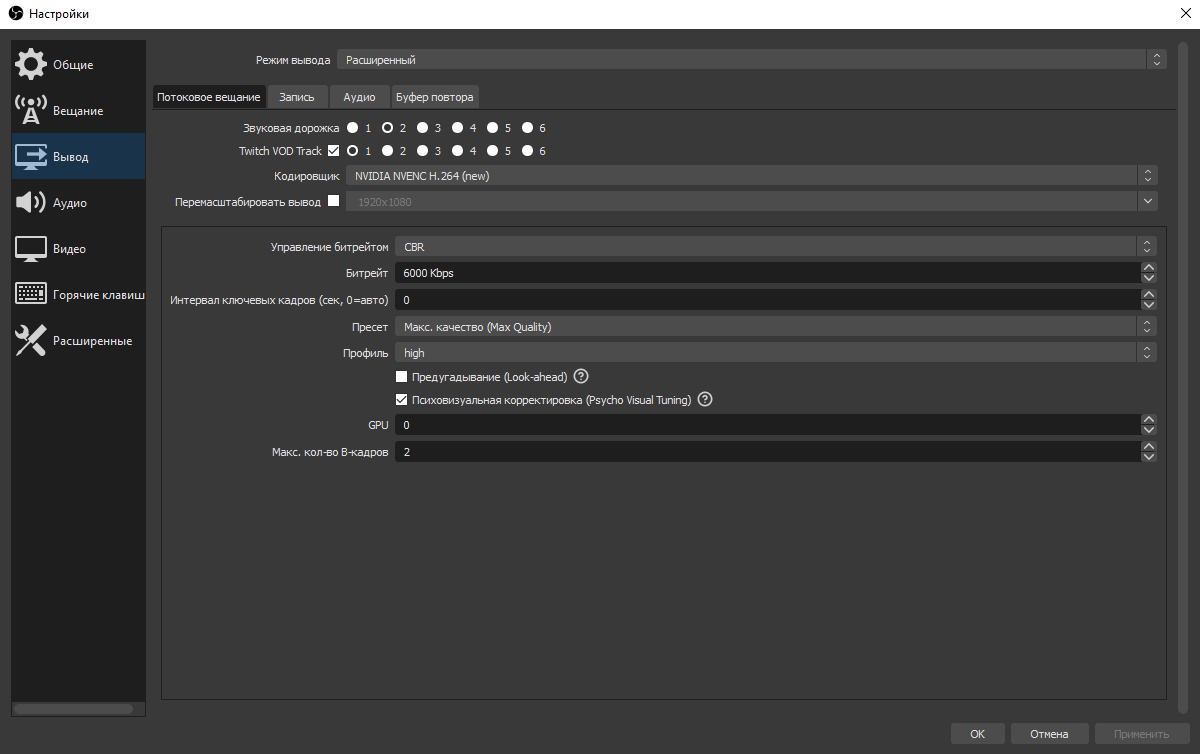The width and height of the screenshot is (1200, 754).
Task: Click help icon next to Psycho Visual Tuning
Action: tap(705, 400)
